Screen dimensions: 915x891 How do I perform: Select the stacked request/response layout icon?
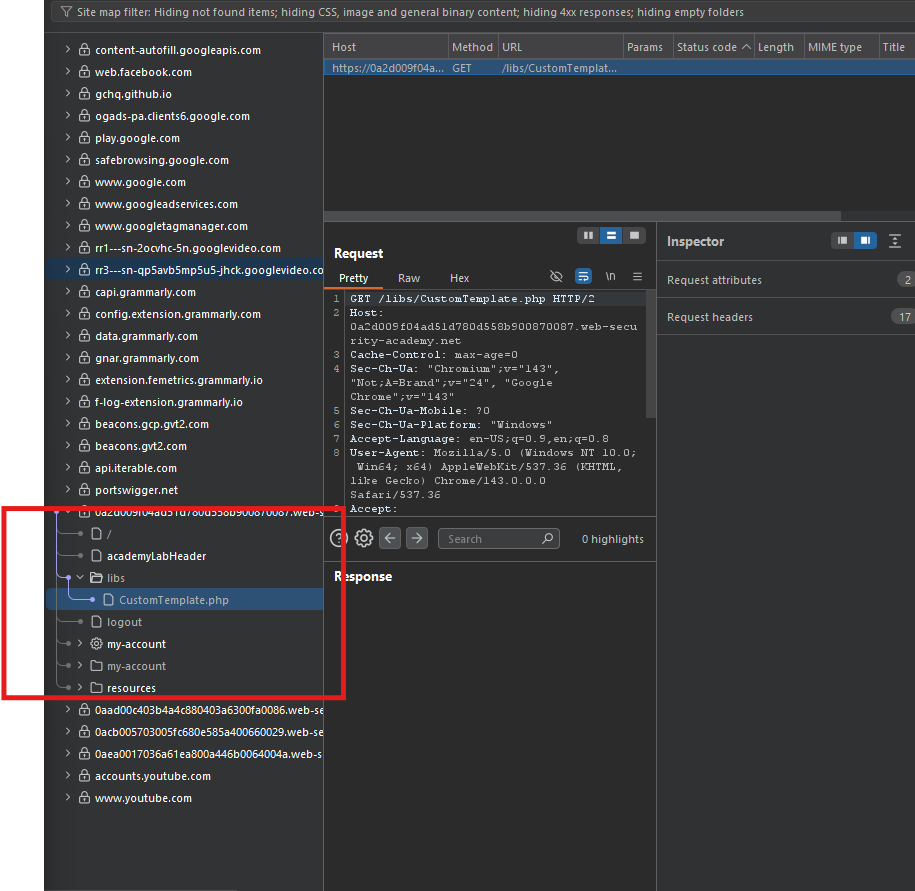click(611, 235)
